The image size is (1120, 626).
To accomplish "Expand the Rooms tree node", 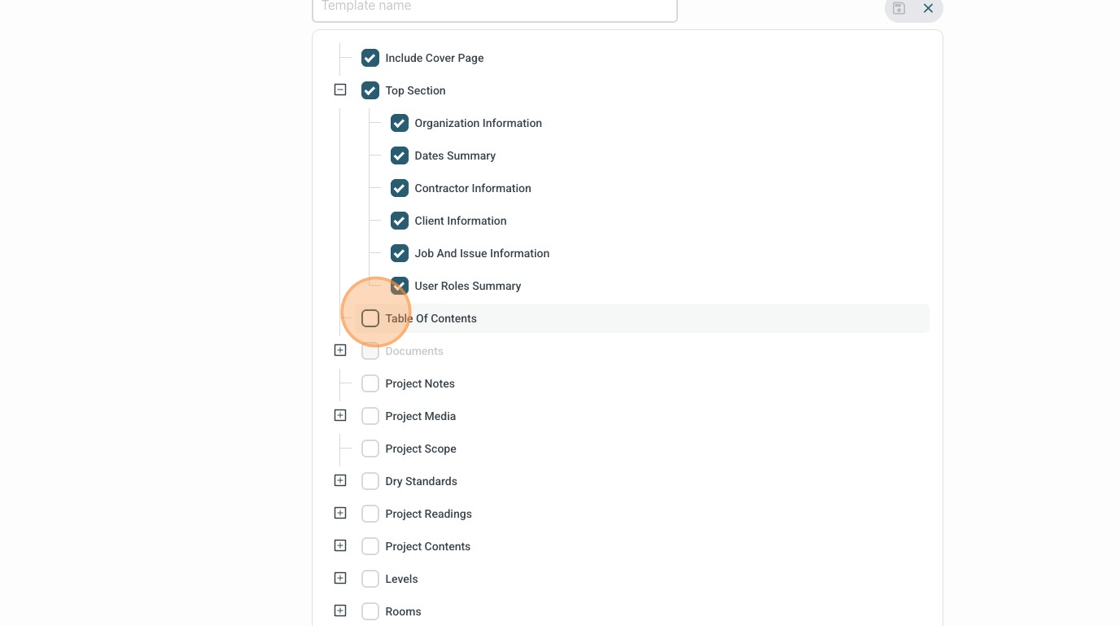I will (x=340, y=611).
